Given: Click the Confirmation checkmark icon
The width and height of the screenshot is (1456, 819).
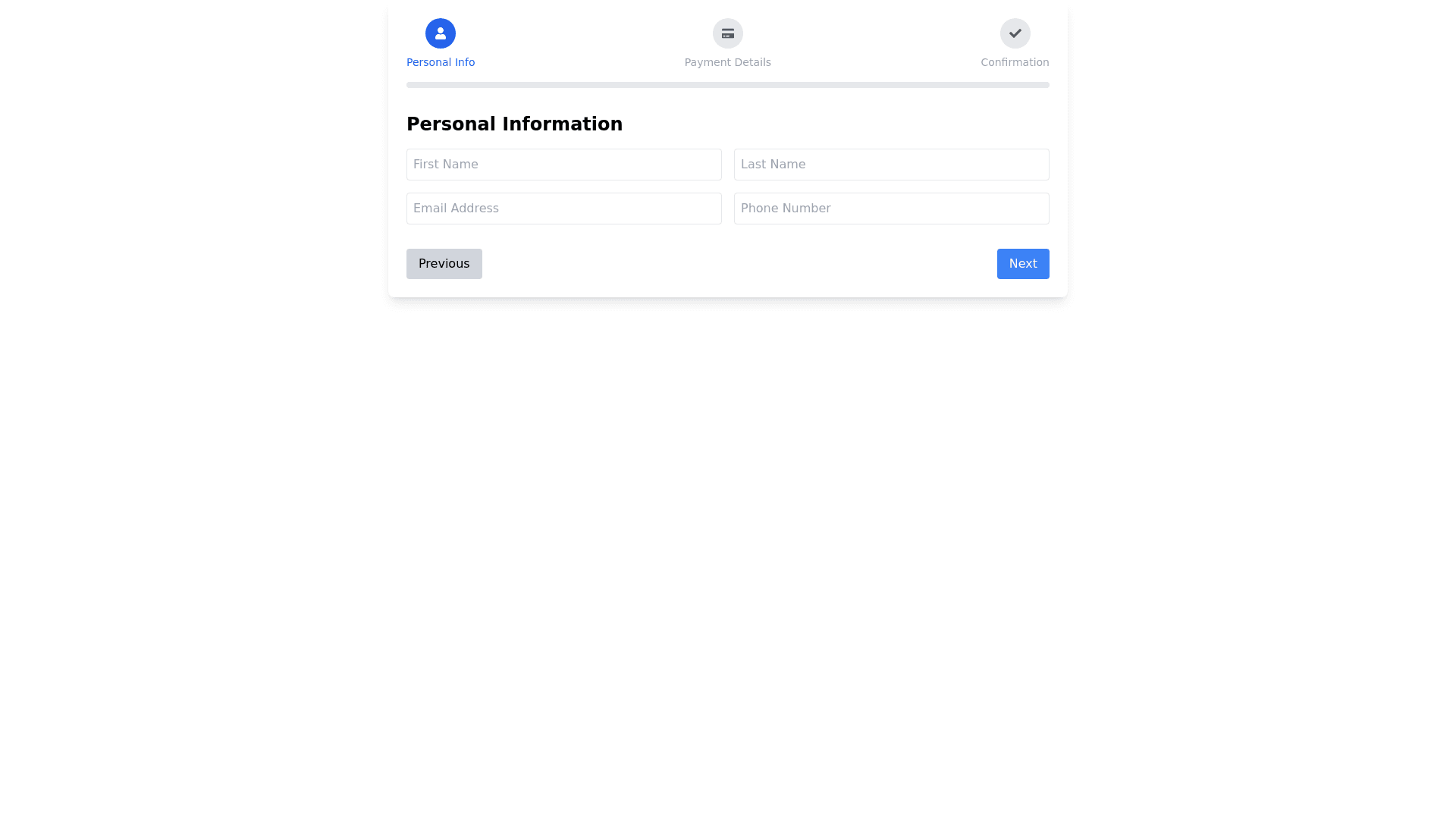Looking at the screenshot, I should [1015, 33].
